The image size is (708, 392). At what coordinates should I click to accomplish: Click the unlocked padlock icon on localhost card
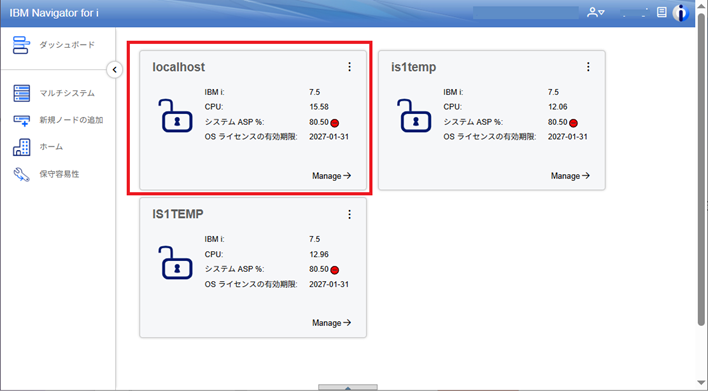click(x=176, y=116)
